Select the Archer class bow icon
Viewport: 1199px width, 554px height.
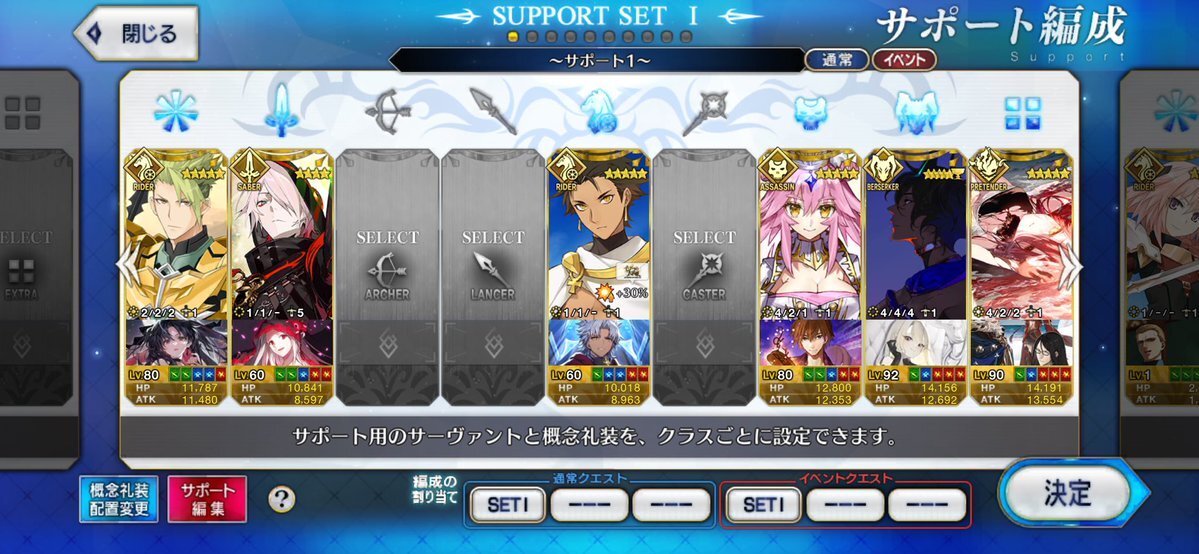coord(386,112)
